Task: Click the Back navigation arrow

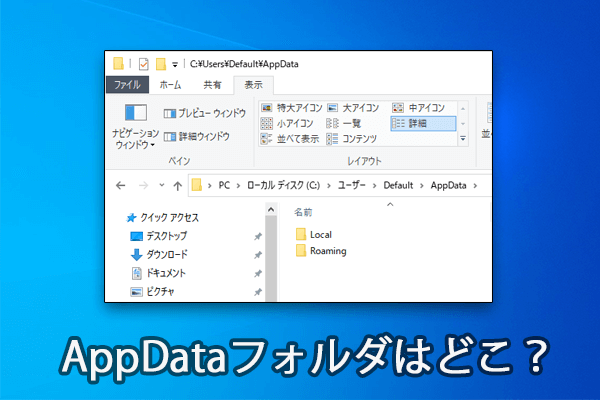Action: tap(121, 185)
